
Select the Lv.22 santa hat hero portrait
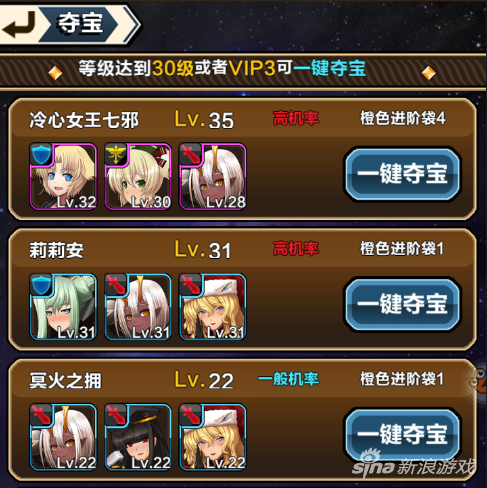click(x=212, y=437)
